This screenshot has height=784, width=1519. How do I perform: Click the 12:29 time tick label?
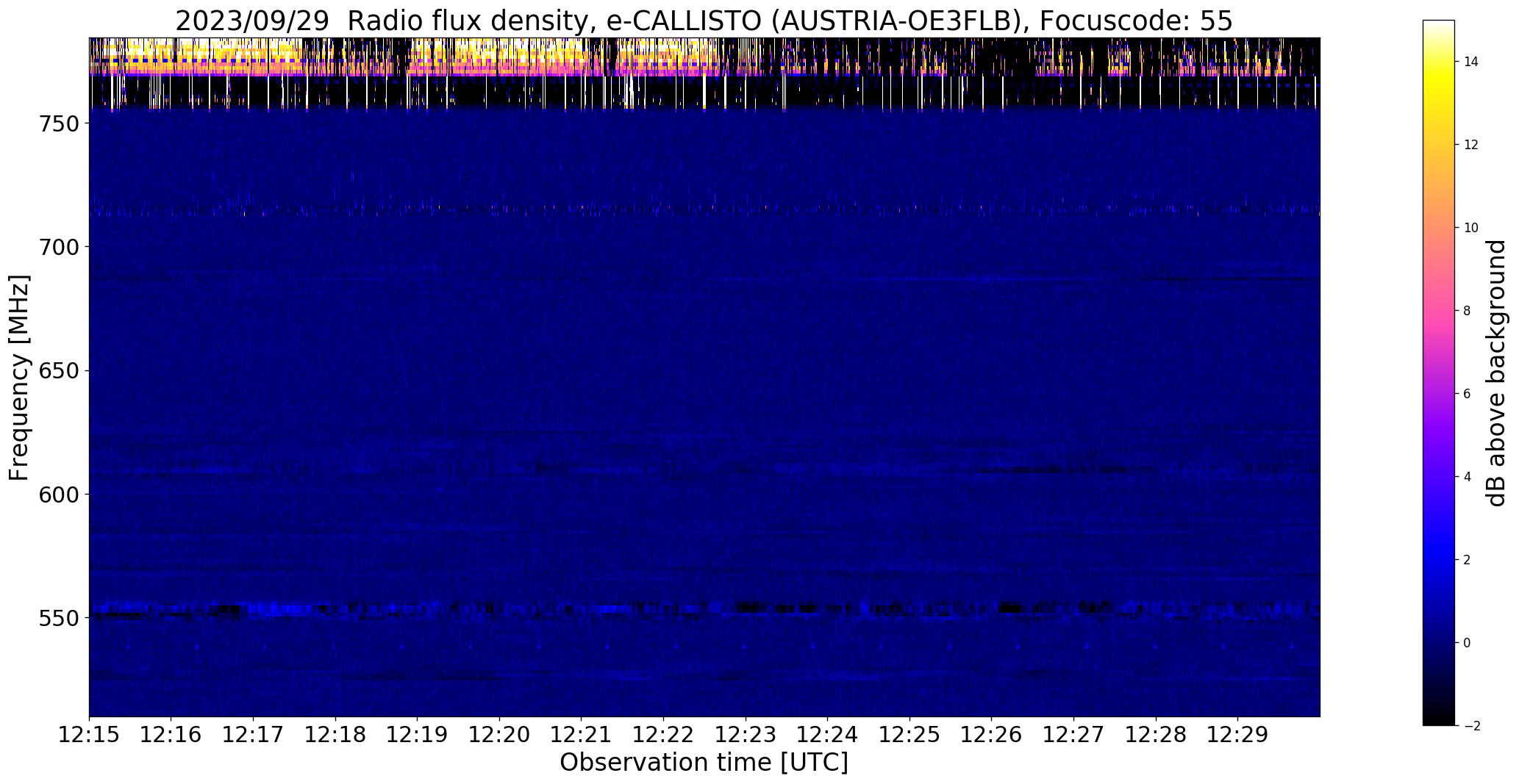1238,735
